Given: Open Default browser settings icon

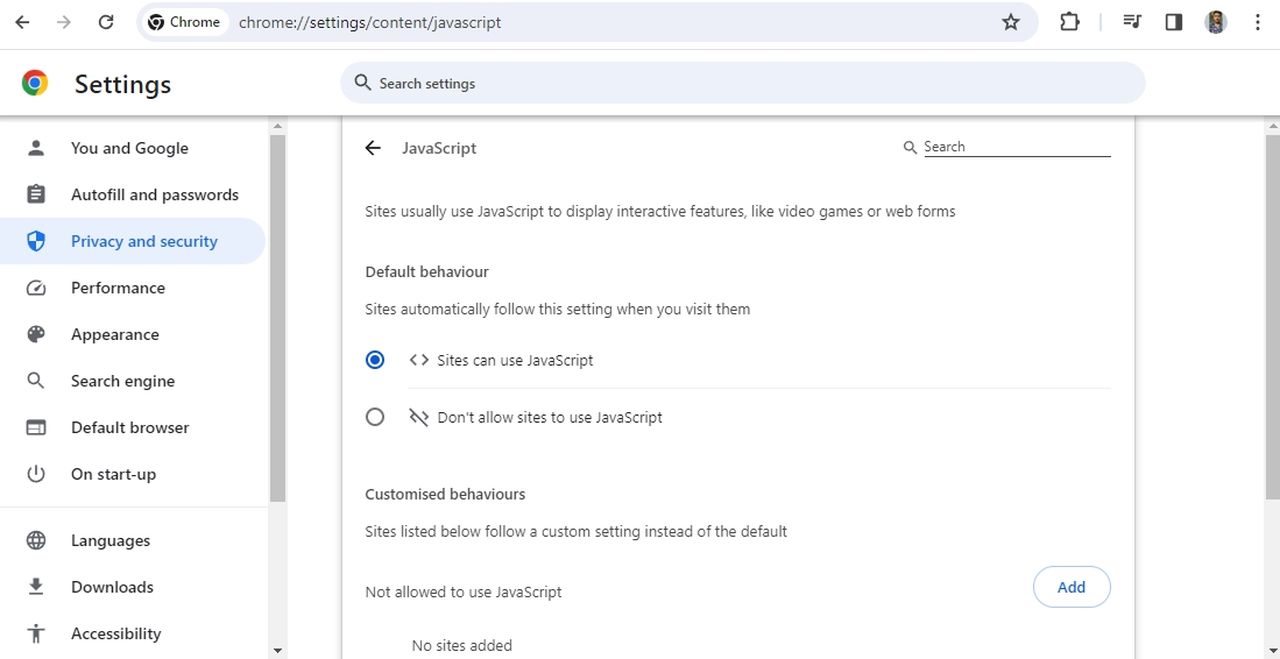Looking at the screenshot, I should [x=35, y=427].
